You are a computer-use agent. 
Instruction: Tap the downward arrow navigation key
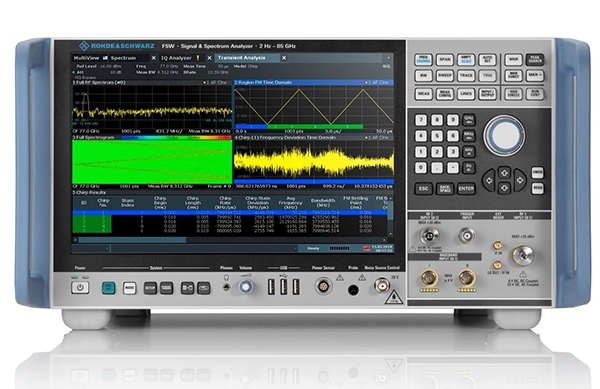tap(504, 187)
